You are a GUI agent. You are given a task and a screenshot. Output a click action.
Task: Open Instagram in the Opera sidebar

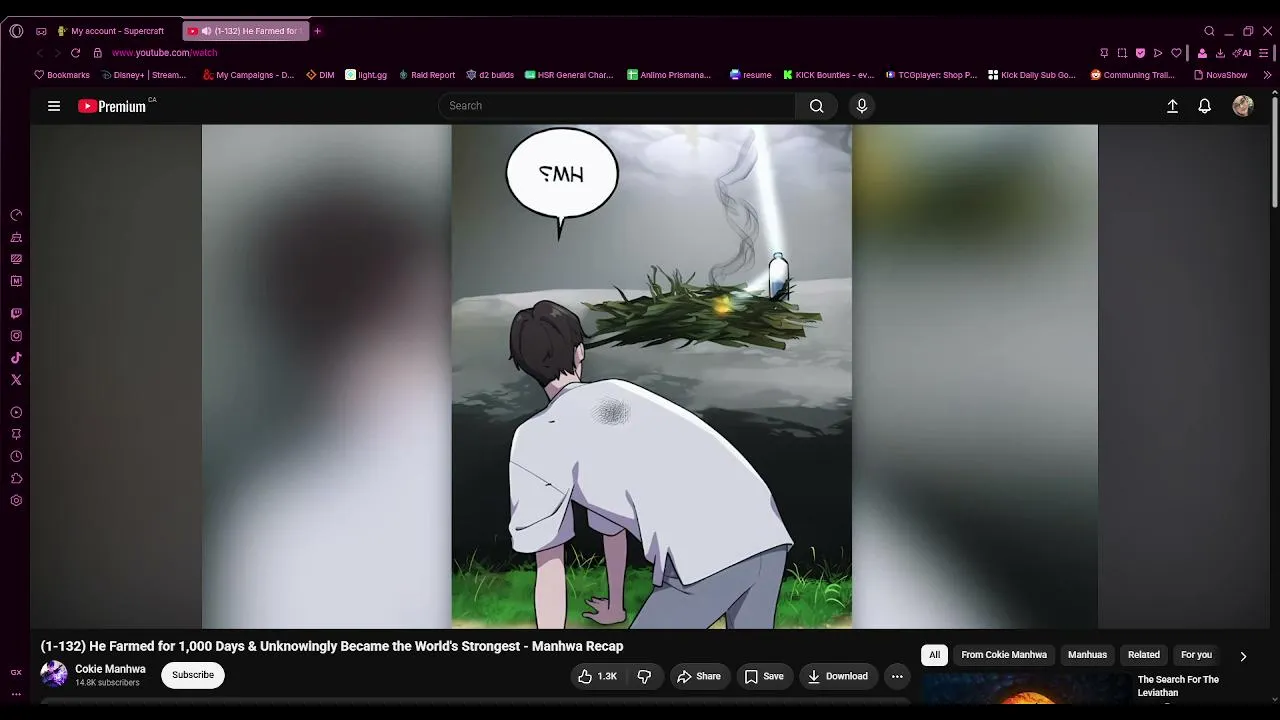point(16,336)
